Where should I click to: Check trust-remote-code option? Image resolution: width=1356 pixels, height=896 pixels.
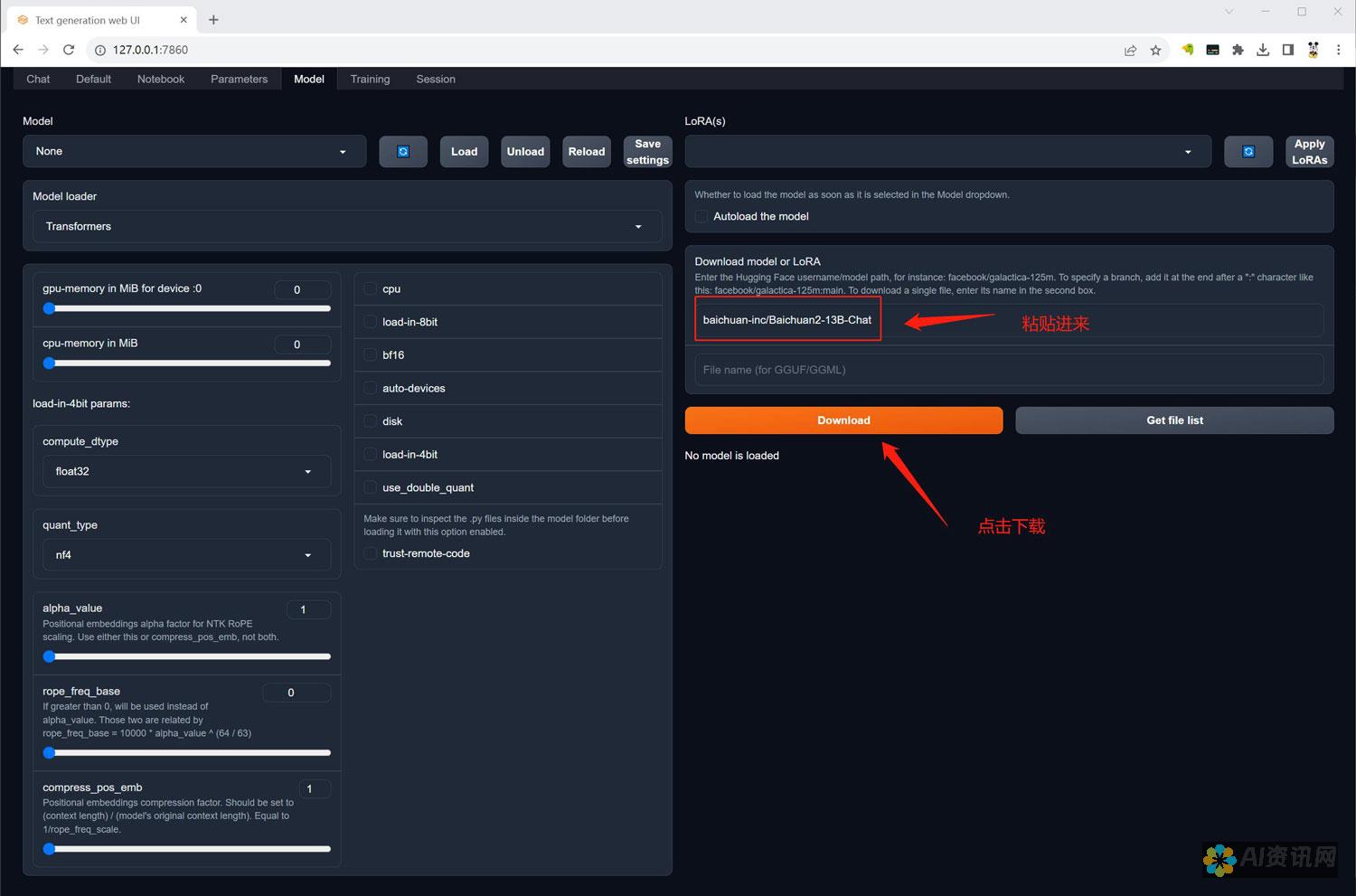point(370,553)
